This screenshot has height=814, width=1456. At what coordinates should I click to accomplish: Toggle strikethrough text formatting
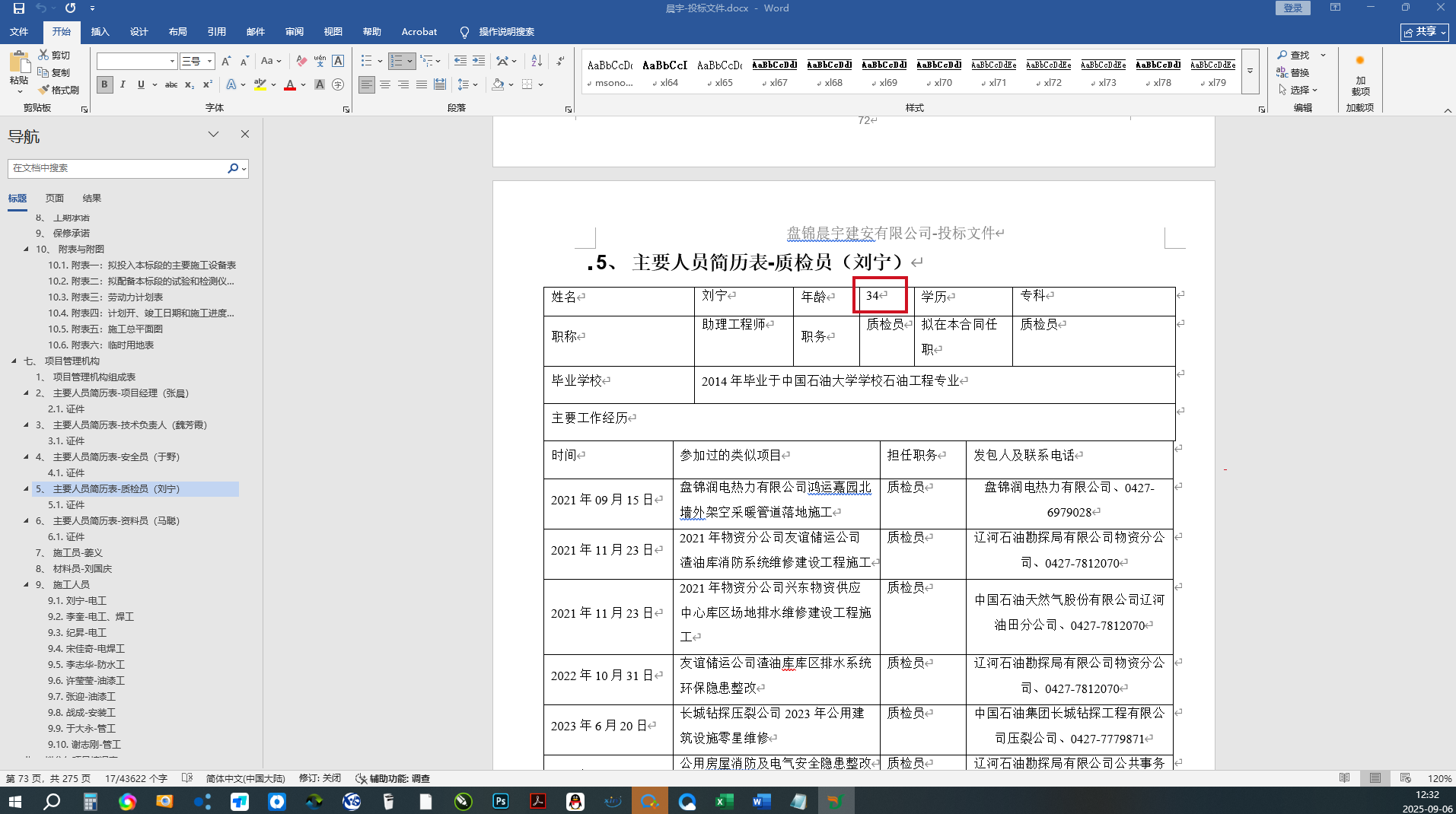(171, 84)
